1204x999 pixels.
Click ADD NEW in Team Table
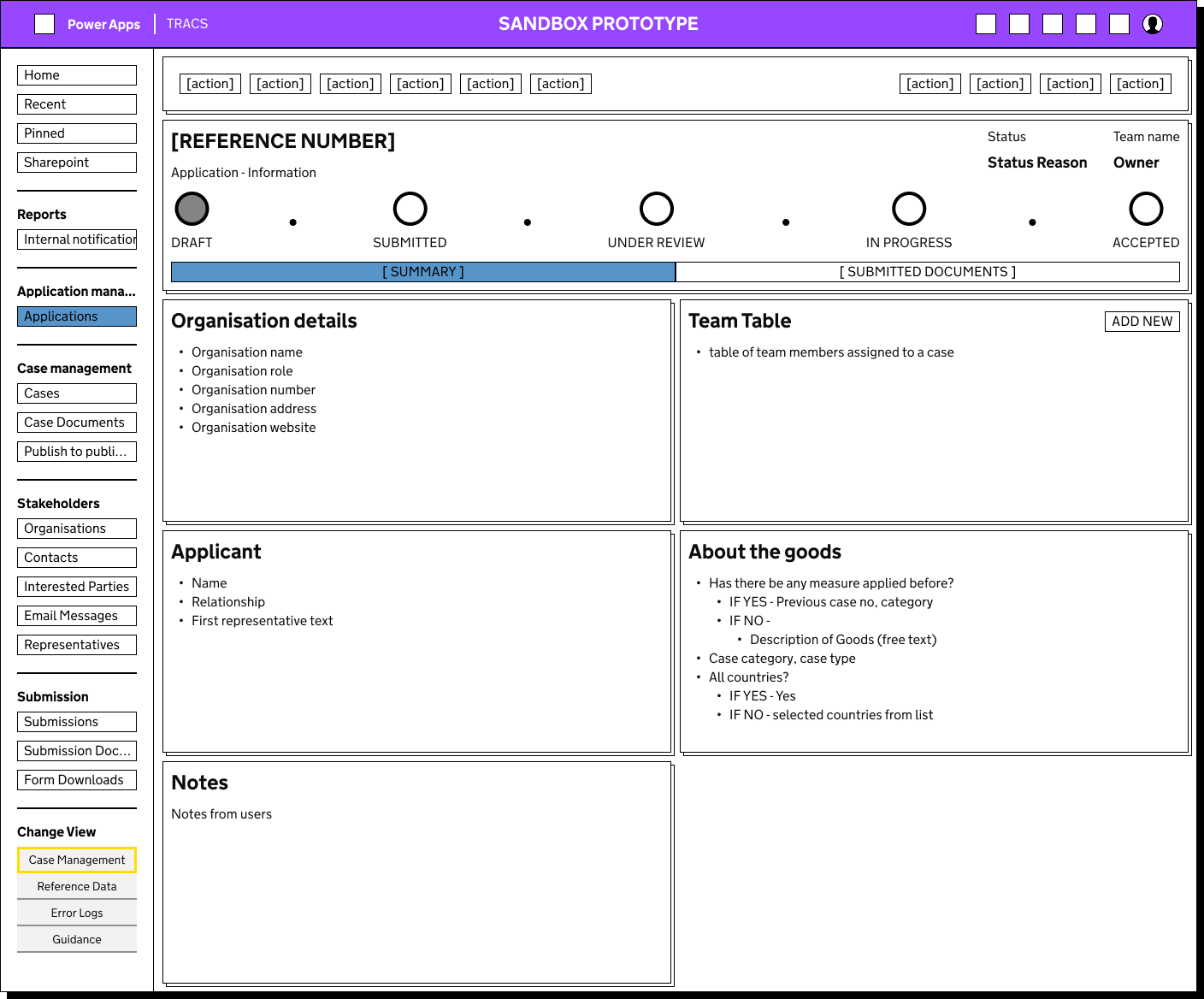pyautogui.click(x=1142, y=322)
